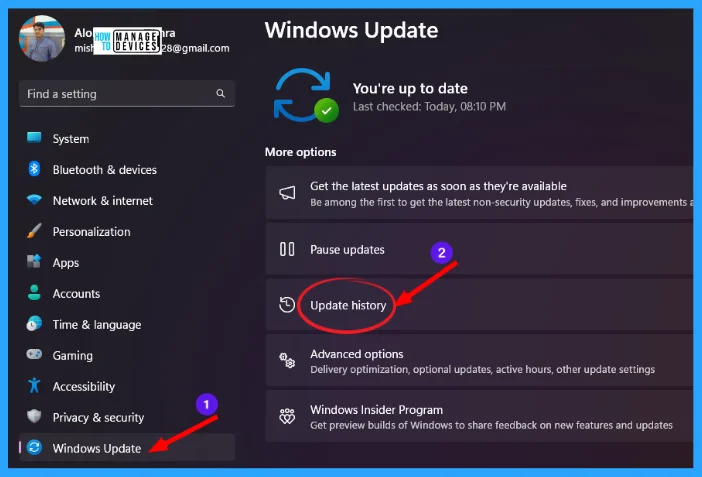Click the megaphone icon for latest updates
Screen dimensions: 702x477
tap(287, 193)
